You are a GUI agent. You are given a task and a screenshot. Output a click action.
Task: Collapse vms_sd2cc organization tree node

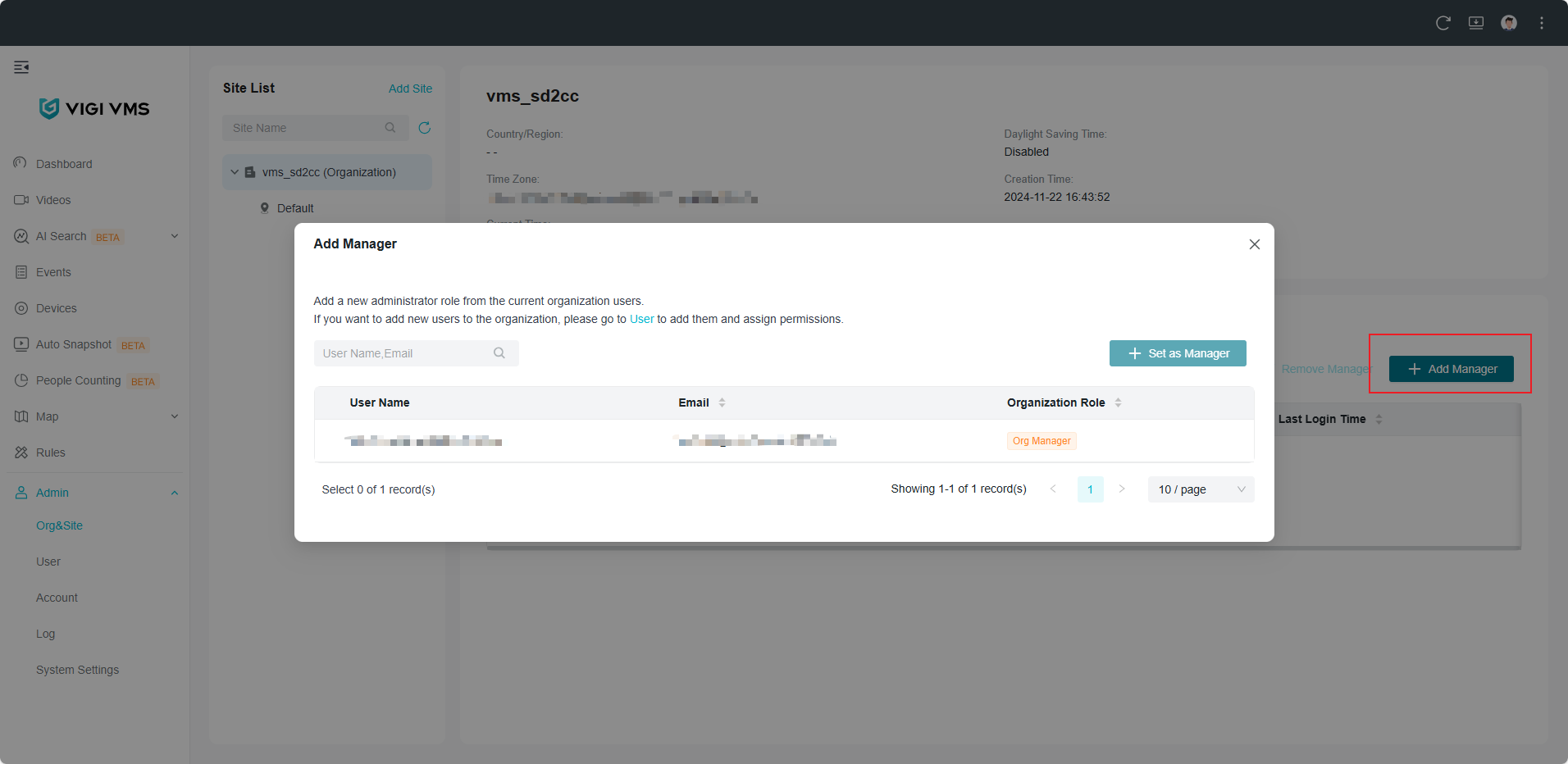click(235, 172)
